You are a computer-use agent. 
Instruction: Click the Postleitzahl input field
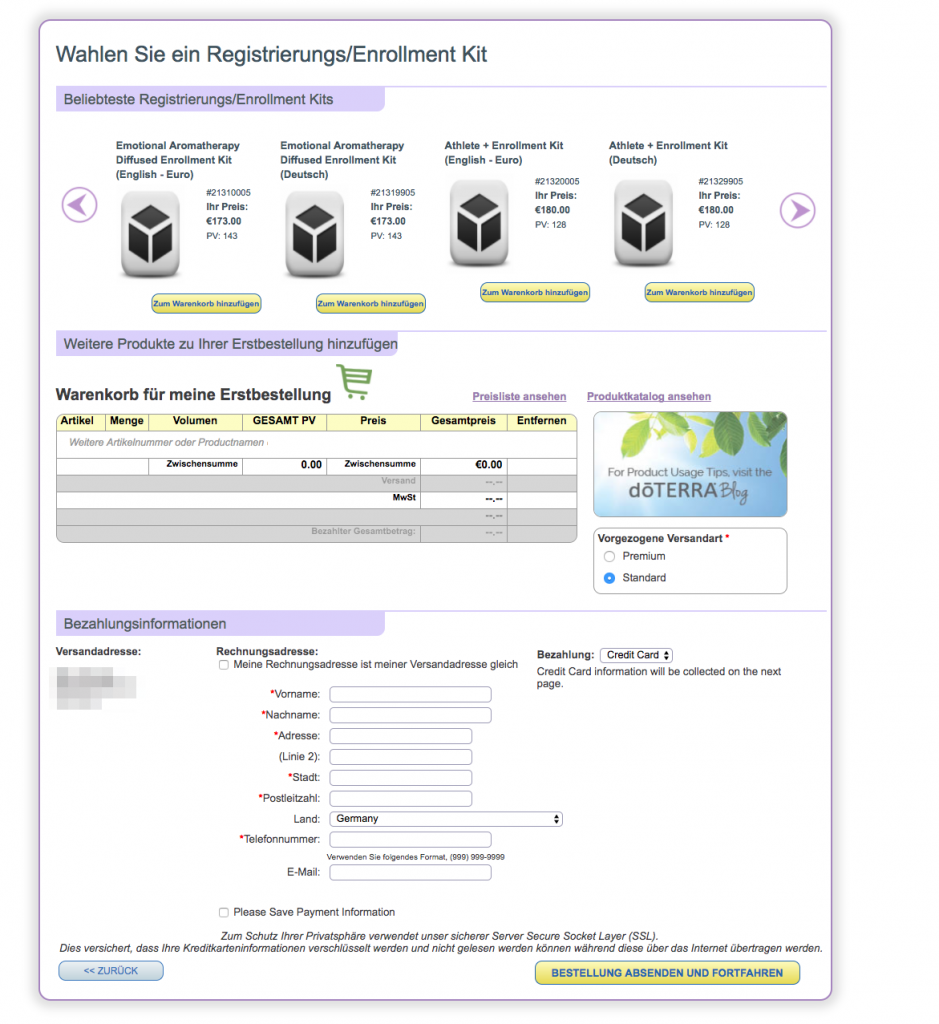(x=401, y=799)
